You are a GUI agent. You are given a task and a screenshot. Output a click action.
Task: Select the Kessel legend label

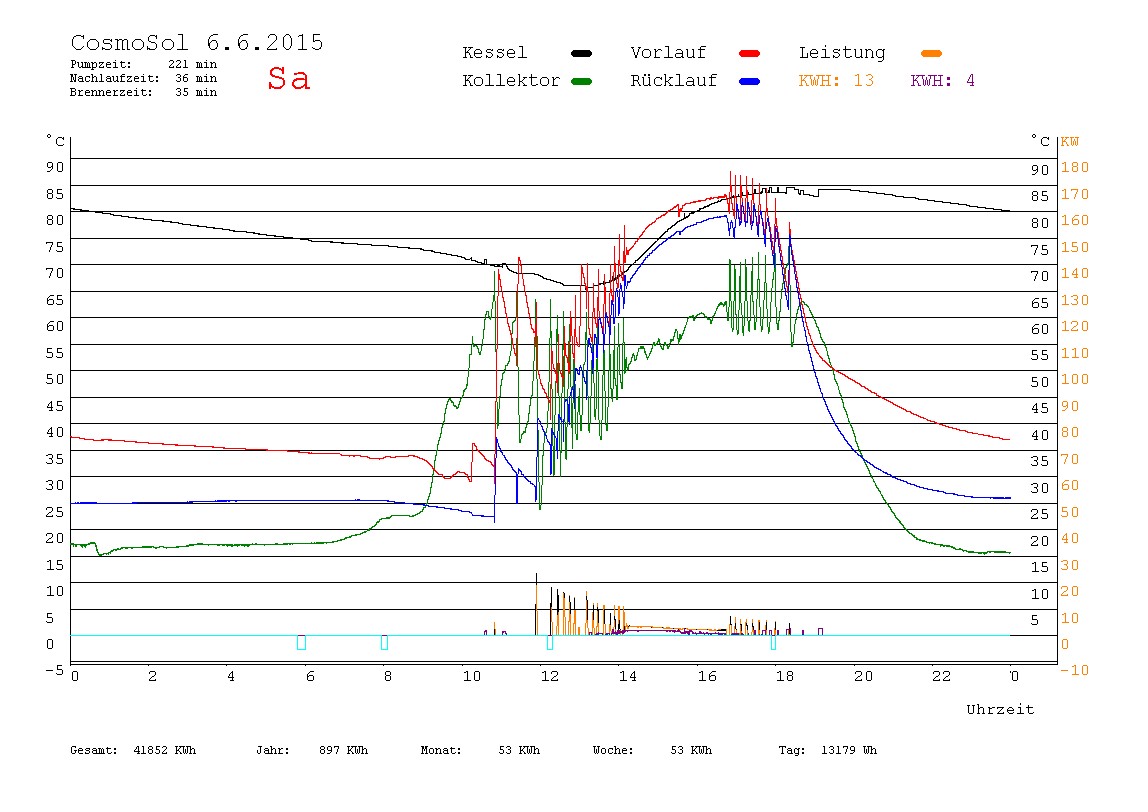click(x=494, y=53)
